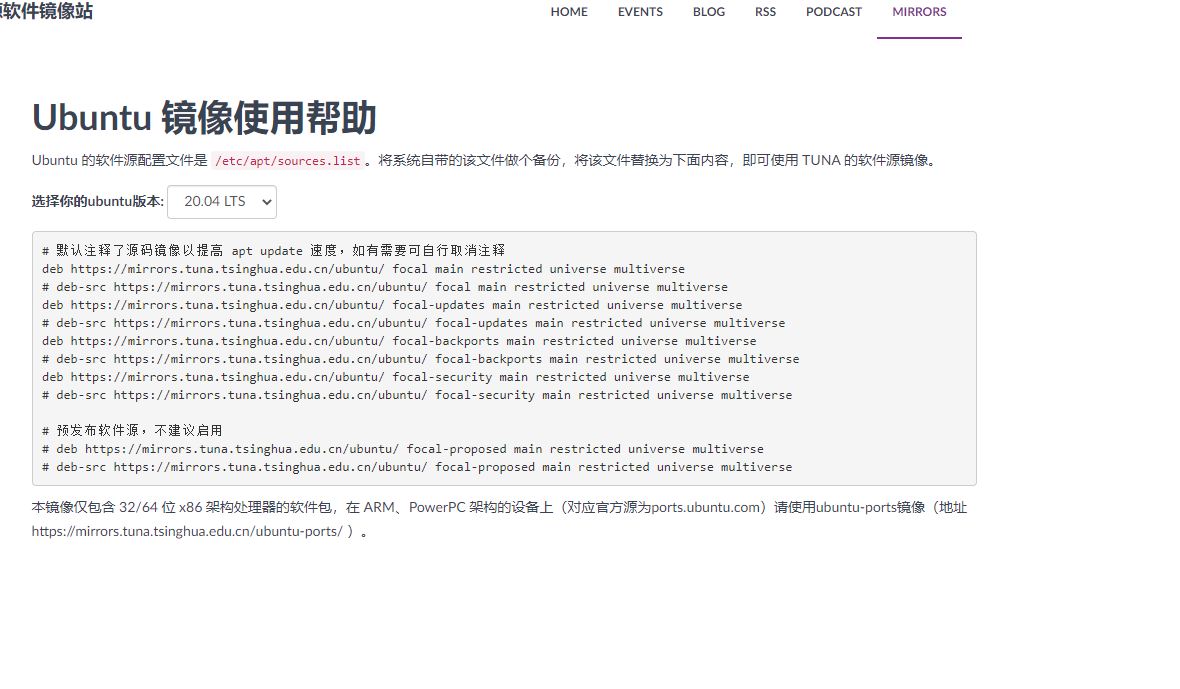Click the intro sentence mentioning TUNA
The width and height of the screenshot is (1180, 689).
click(486, 161)
